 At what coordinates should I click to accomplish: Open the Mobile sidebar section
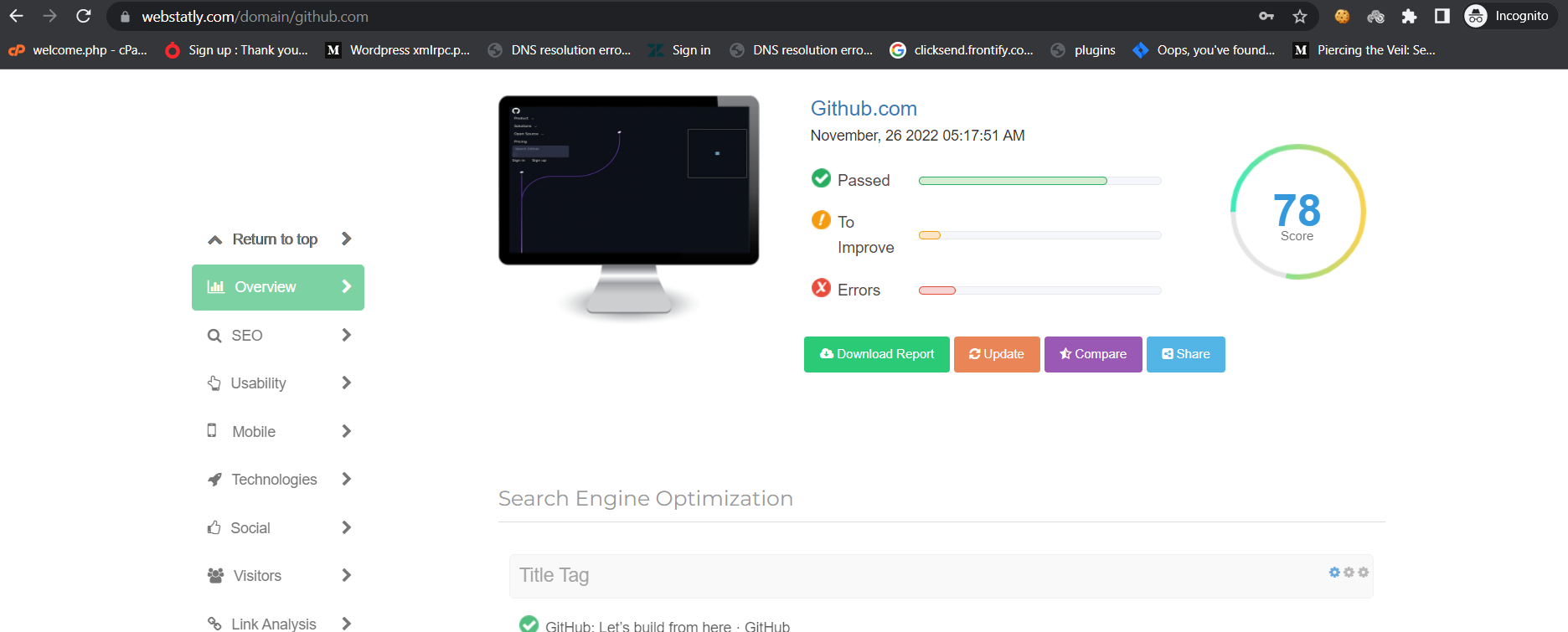coord(278,432)
